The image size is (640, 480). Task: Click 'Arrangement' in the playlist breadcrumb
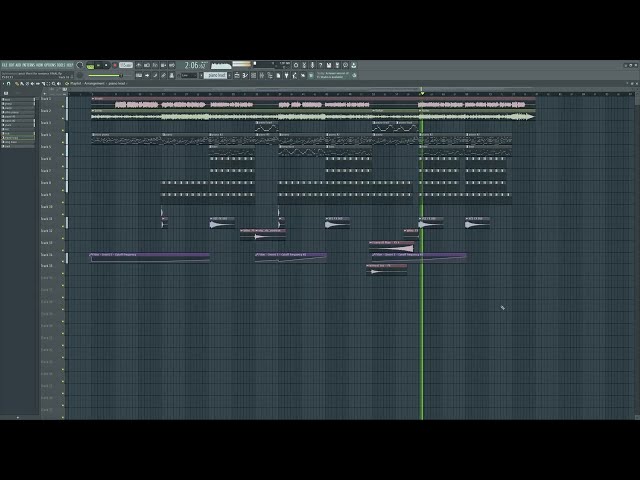coord(95,83)
